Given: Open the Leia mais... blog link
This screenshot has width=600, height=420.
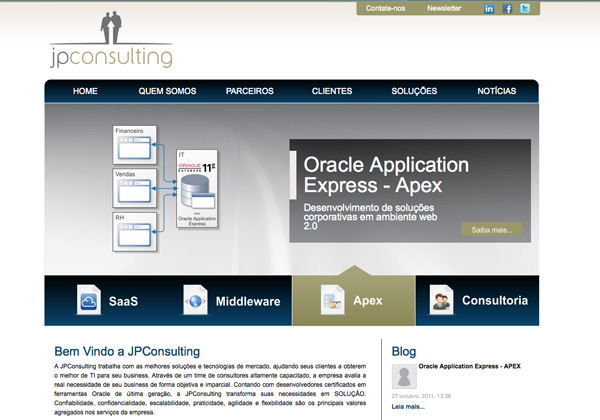Looking at the screenshot, I should pos(408,407).
